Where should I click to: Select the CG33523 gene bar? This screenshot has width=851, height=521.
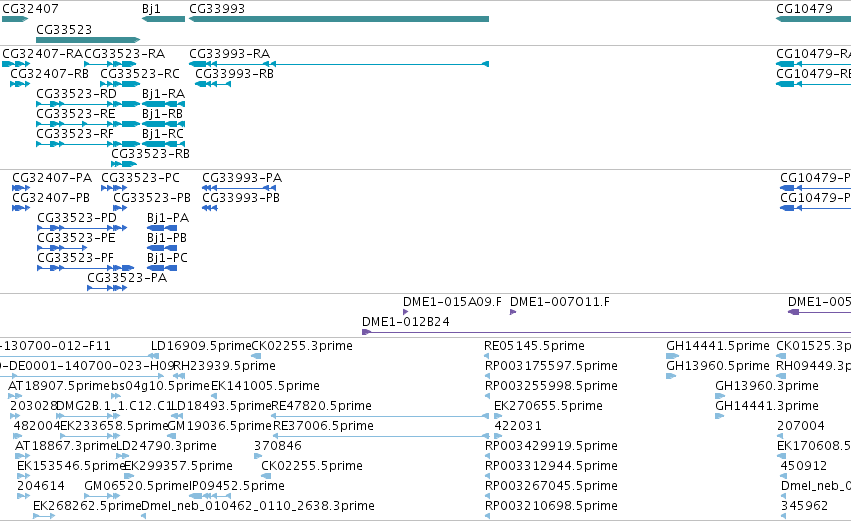click(x=88, y=40)
